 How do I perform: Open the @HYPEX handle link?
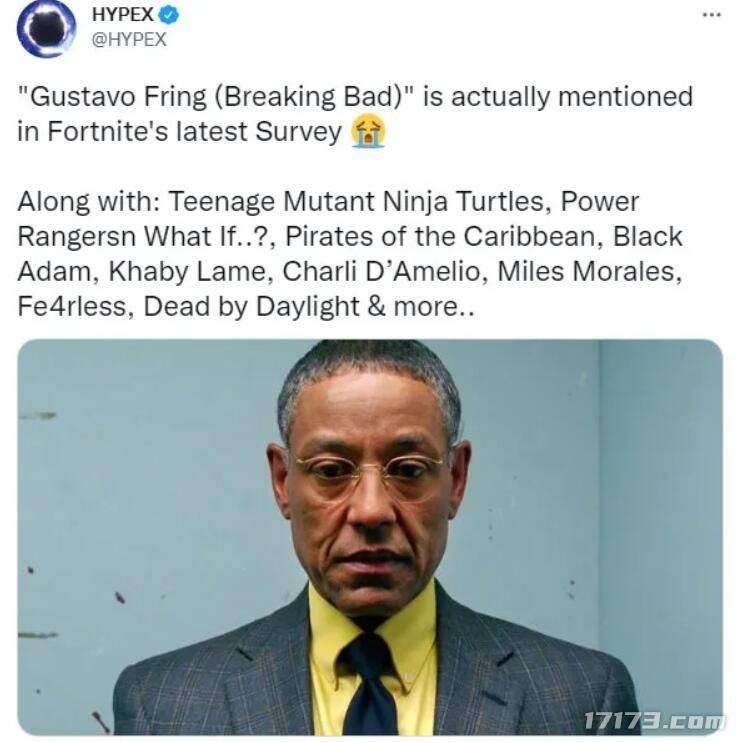click(x=128, y=40)
